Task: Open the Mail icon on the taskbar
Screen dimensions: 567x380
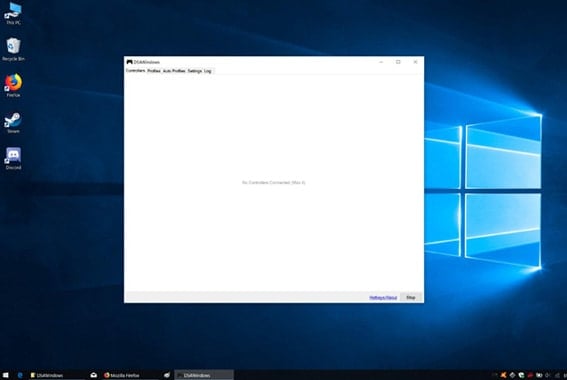Action: [x=93, y=375]
